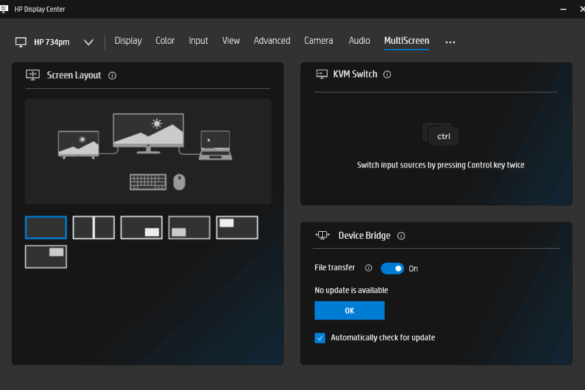
Task: Choose picture-in-picture top-right layout
Action: 46,257
